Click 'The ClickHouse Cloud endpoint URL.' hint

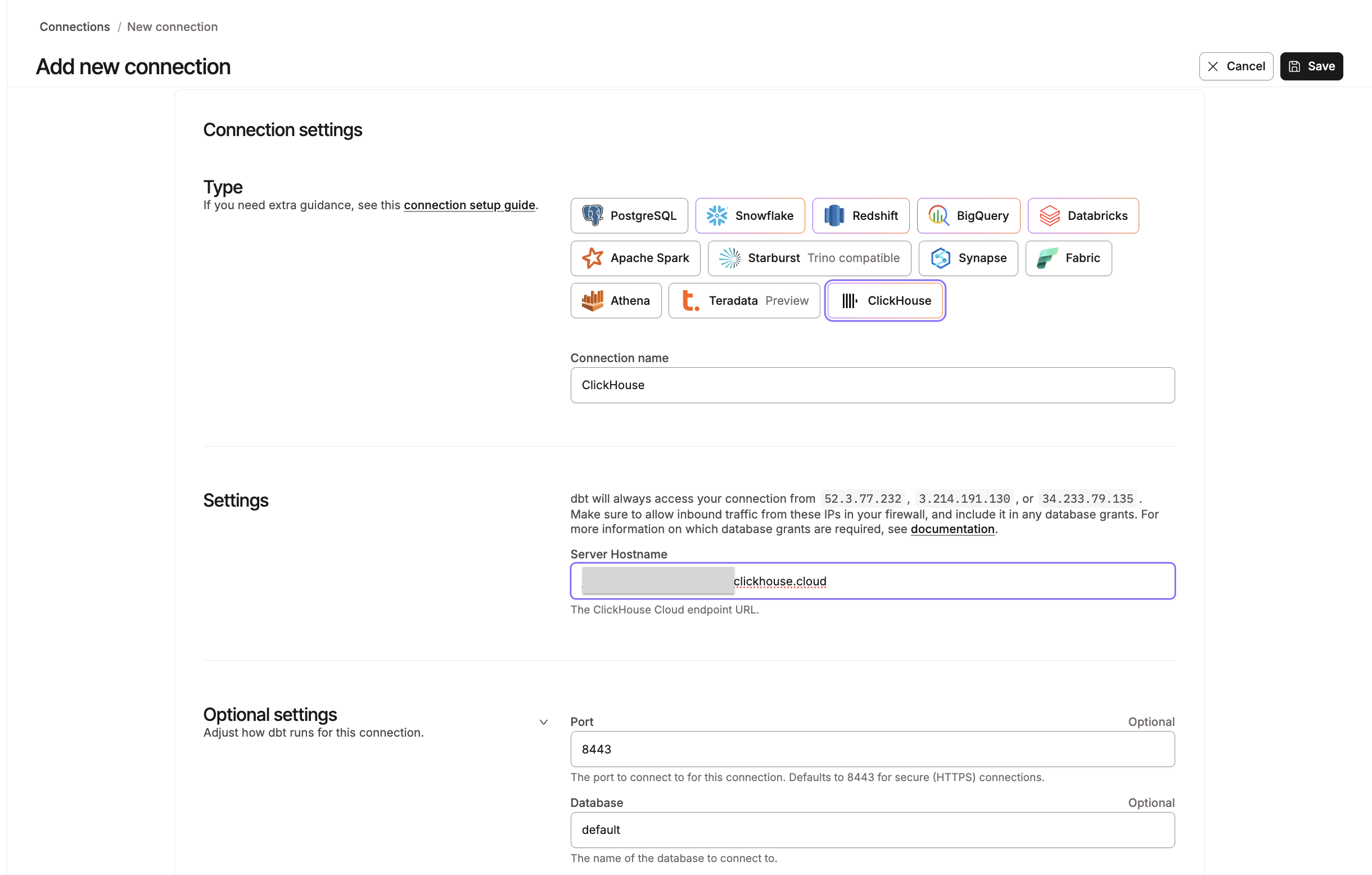pyautogui.click(x=664, y=610)
